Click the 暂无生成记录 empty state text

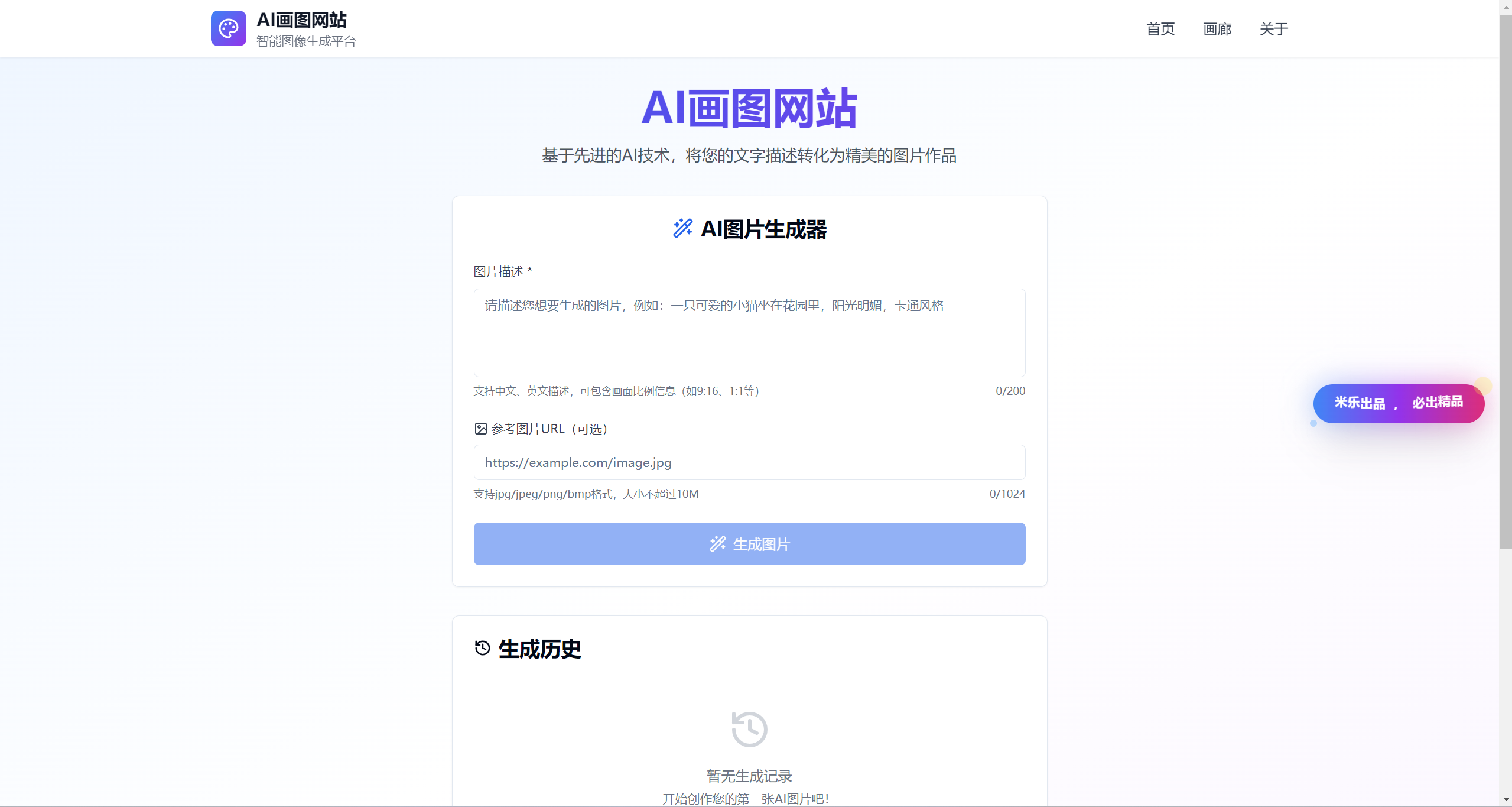(749, 776)
